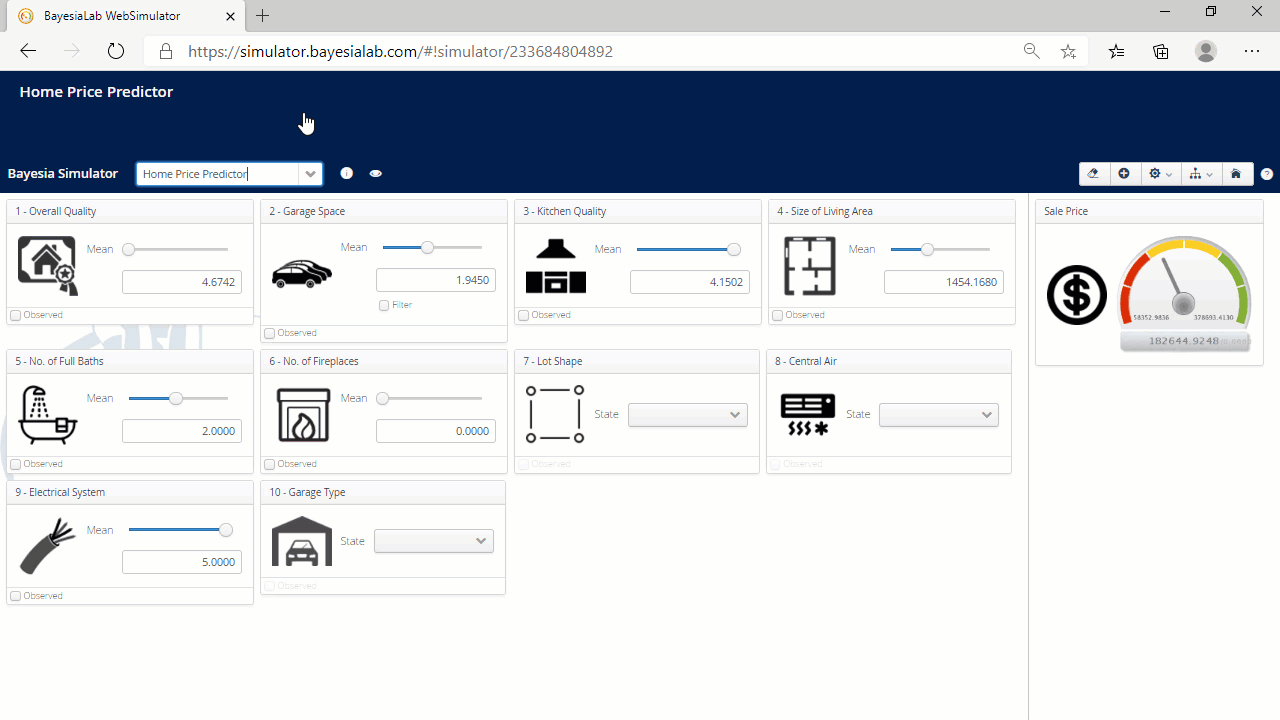Click the Sale Price panel header
1280x720 pixels.
point(1149,211)
